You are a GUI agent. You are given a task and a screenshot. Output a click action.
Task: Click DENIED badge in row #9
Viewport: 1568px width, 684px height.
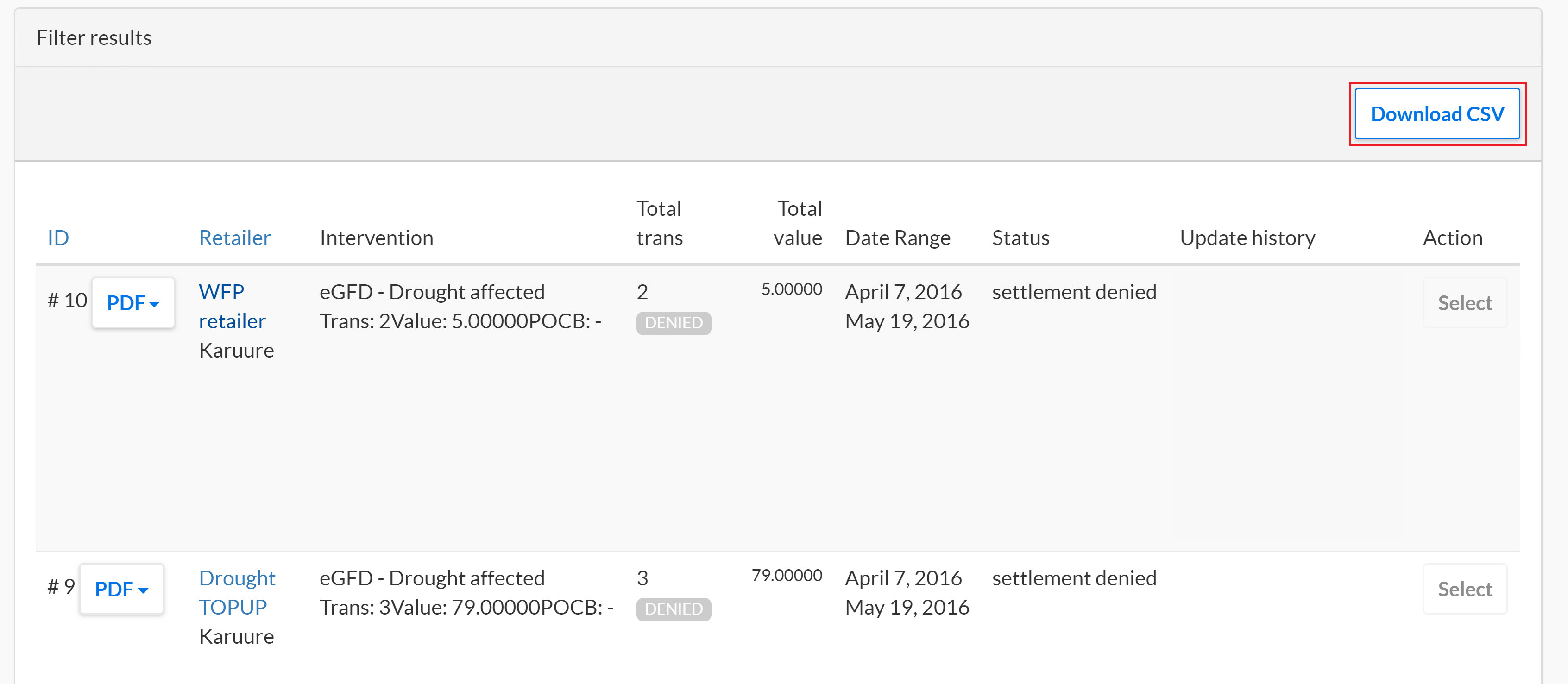click(673, 609)
